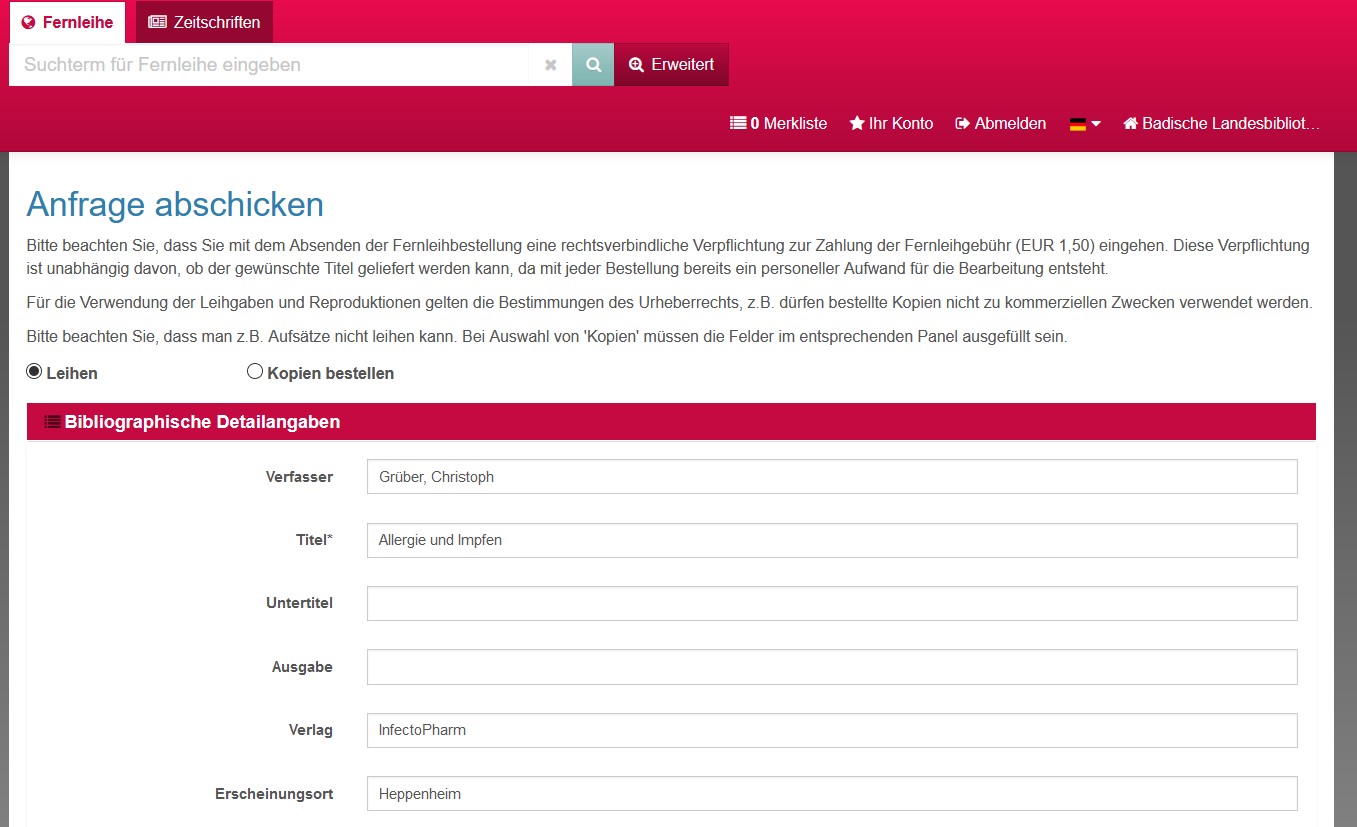The image size is (1357, 827).
Task: Clear the search field with the X icon
Action: click(x=550, y=65)
